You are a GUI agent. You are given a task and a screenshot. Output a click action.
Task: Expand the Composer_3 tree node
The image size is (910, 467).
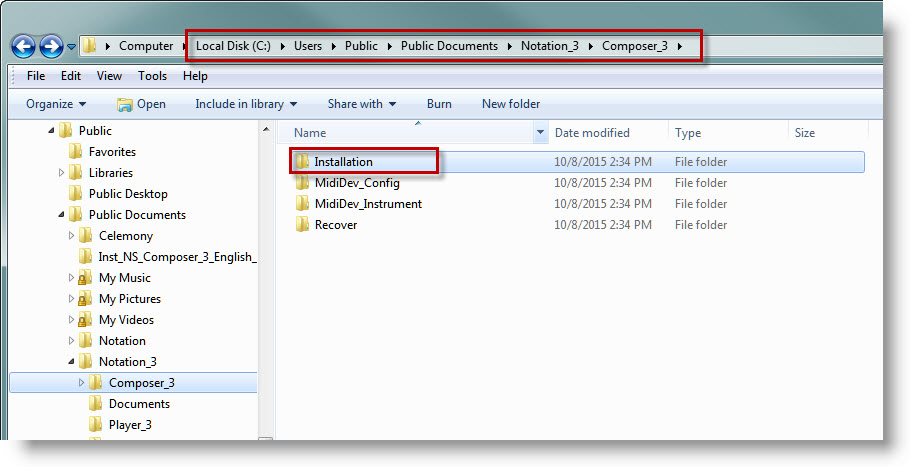pyautogui.click(x=82, y=383)
